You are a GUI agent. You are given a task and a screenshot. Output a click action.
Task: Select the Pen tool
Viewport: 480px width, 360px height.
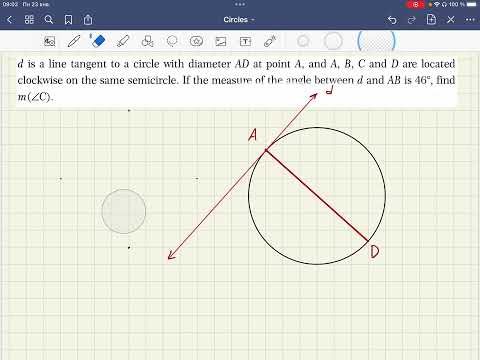point(74,41)
